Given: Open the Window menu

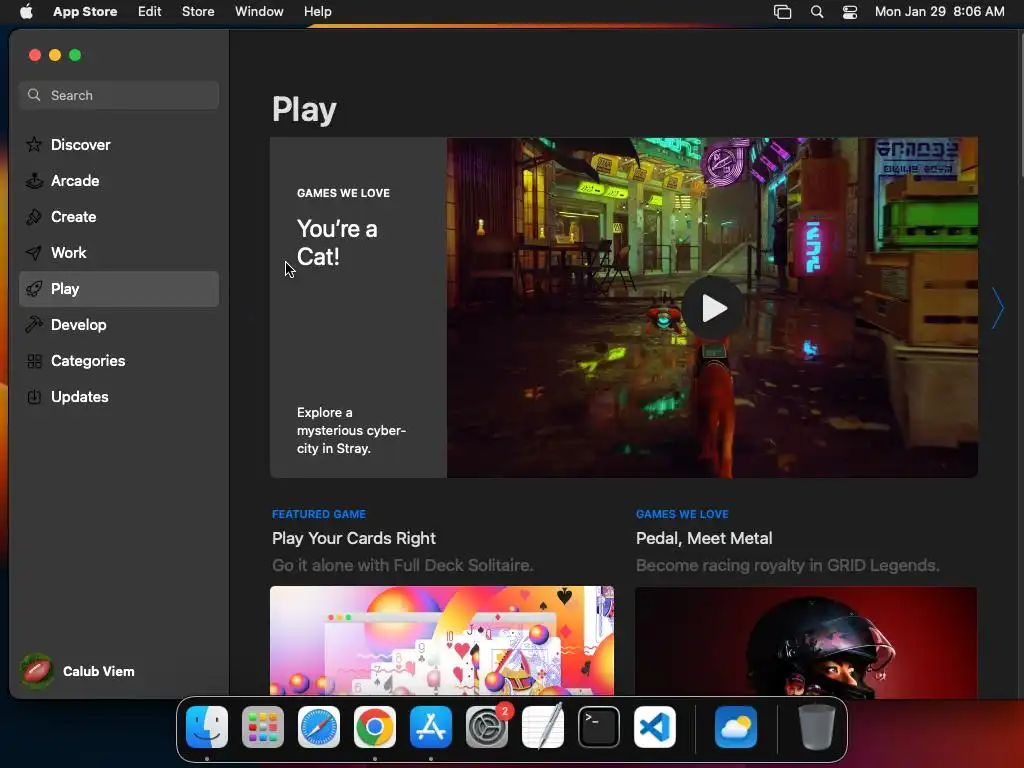Looking at the screenshot, I should 259,12.
